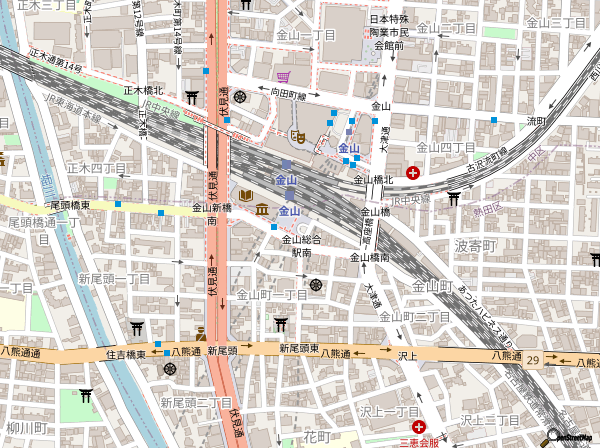Click the museum building icon
The height and width of the screenshot is (448, 600).
click(262, 209)
